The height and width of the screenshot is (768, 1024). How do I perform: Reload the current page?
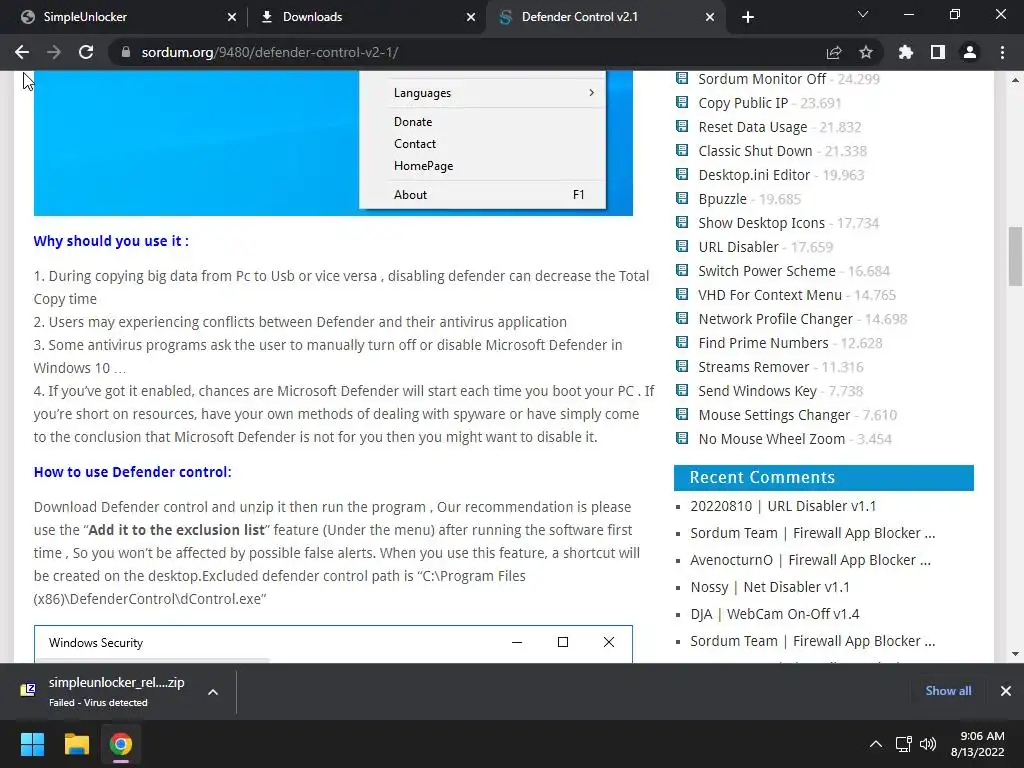[x=86, y=52]
